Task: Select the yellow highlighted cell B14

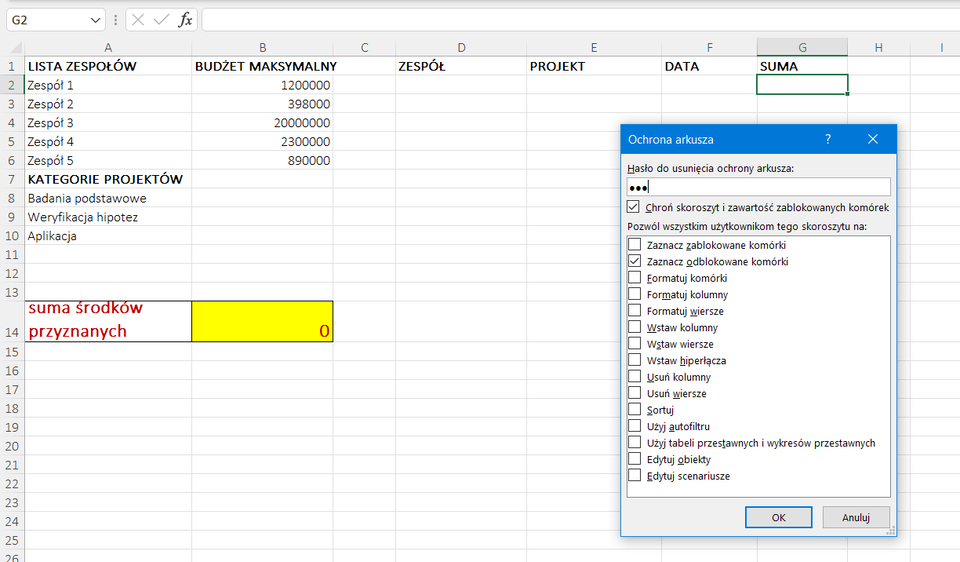Action: point(262,321)
